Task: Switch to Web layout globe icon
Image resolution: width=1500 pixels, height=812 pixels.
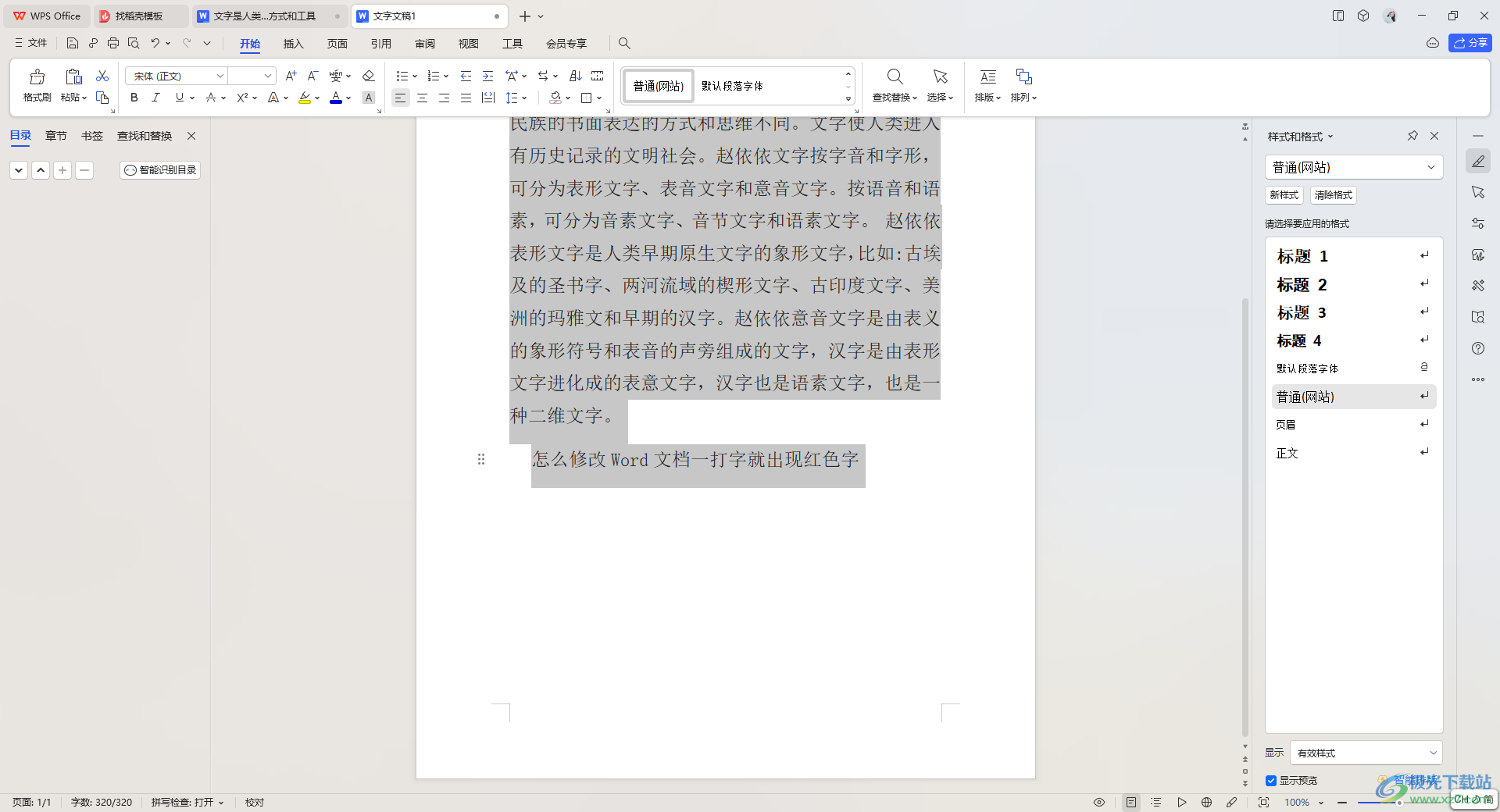Action: point(1207,802)
